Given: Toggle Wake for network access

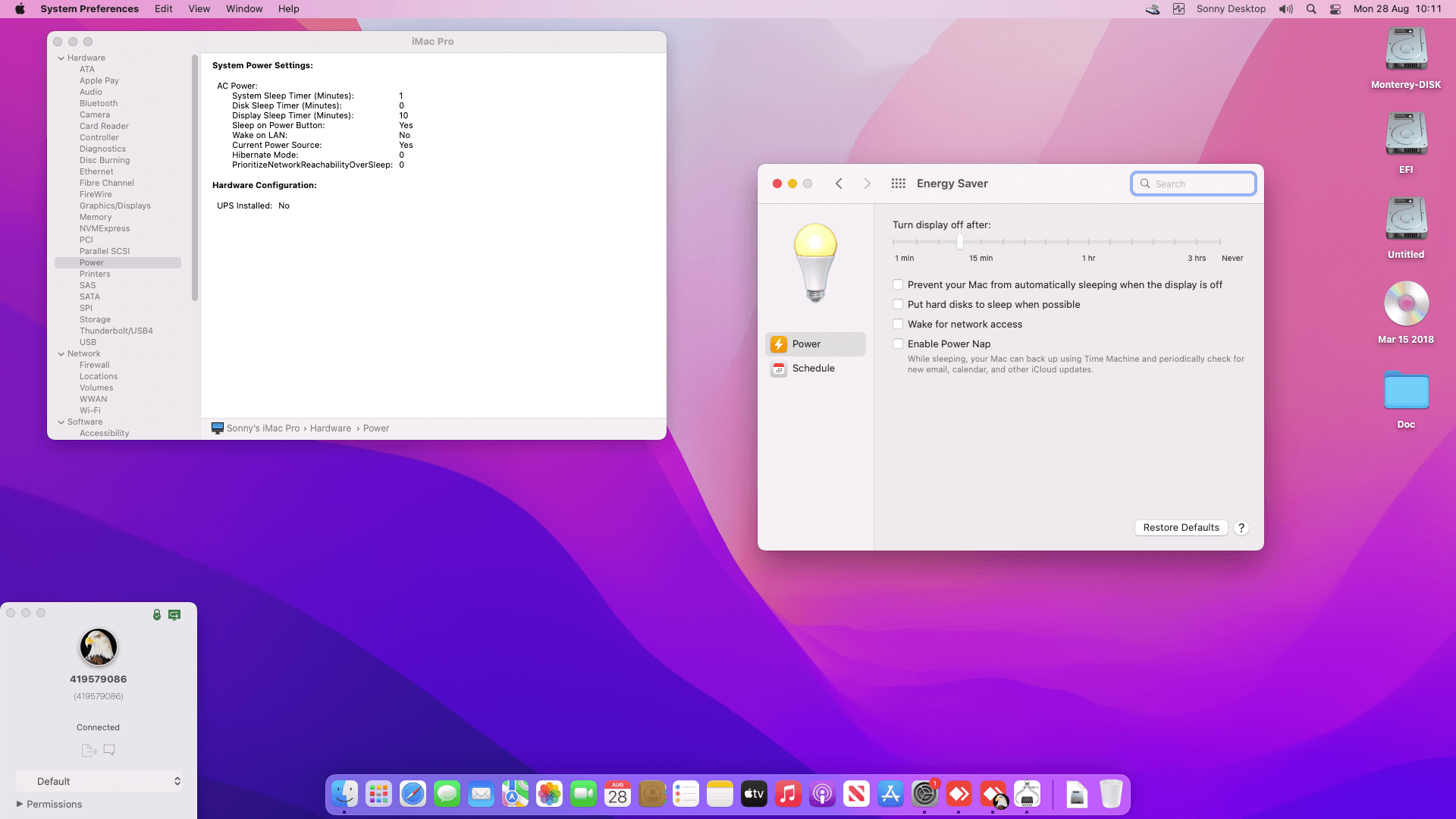Looking at the screenshot, I should coord(898,325).
